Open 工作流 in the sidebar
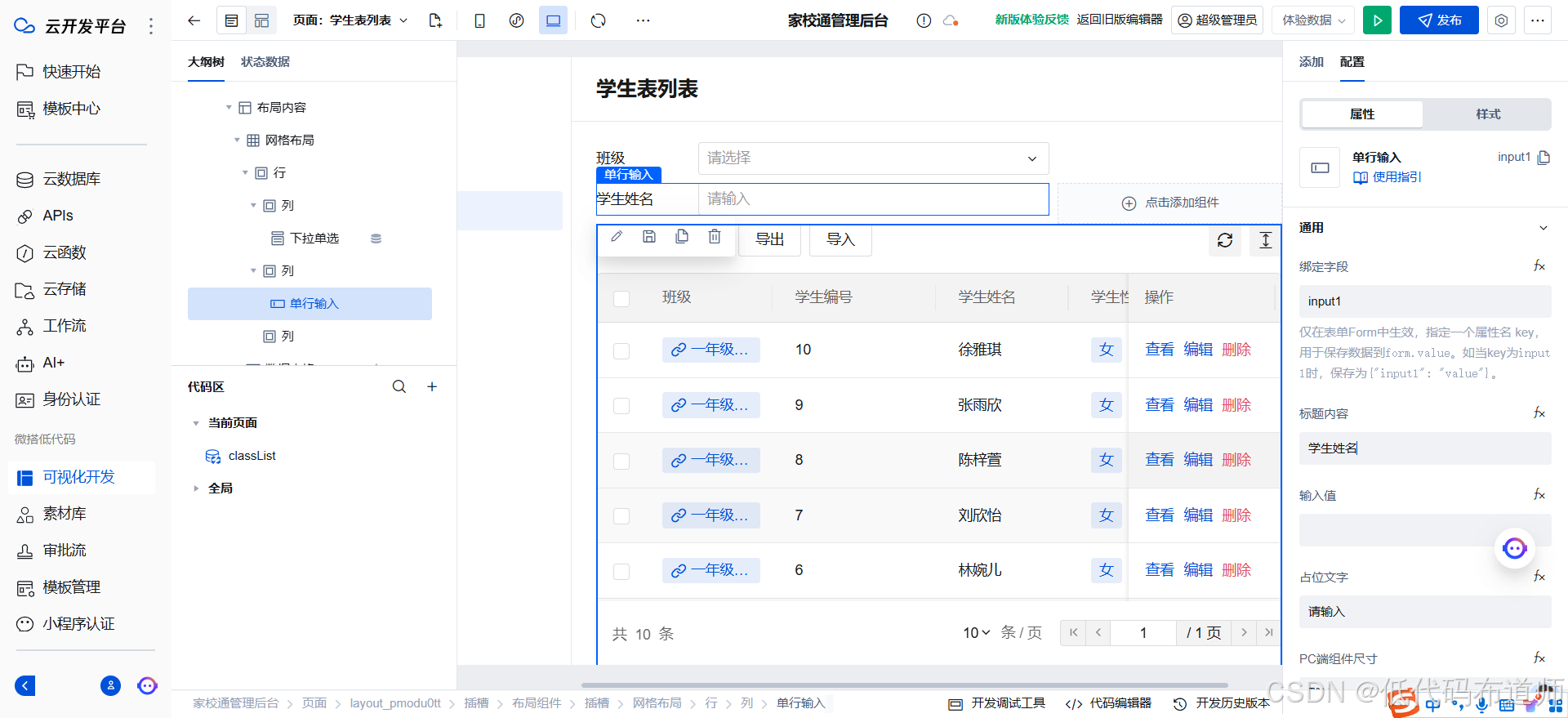This screenshot has height=718, width=1568. [x=65, y=326]
